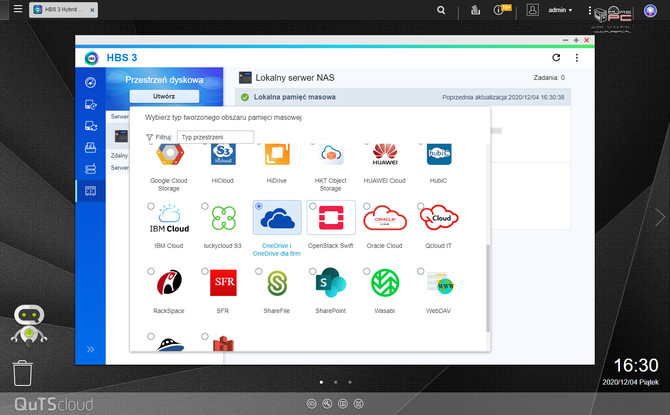Enable the SharePoint radio button
670x415 pixels.
coord(313,271)
